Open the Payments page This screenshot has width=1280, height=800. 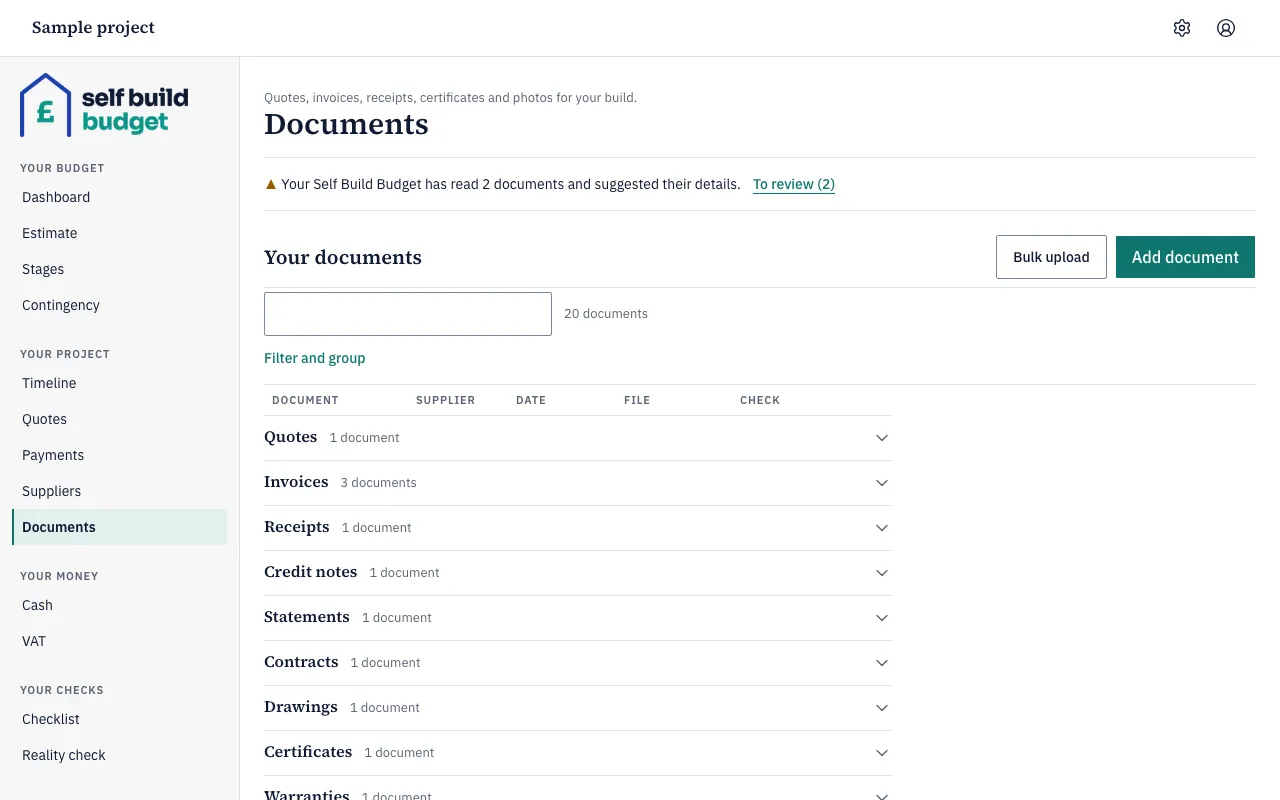pos(120,455)
